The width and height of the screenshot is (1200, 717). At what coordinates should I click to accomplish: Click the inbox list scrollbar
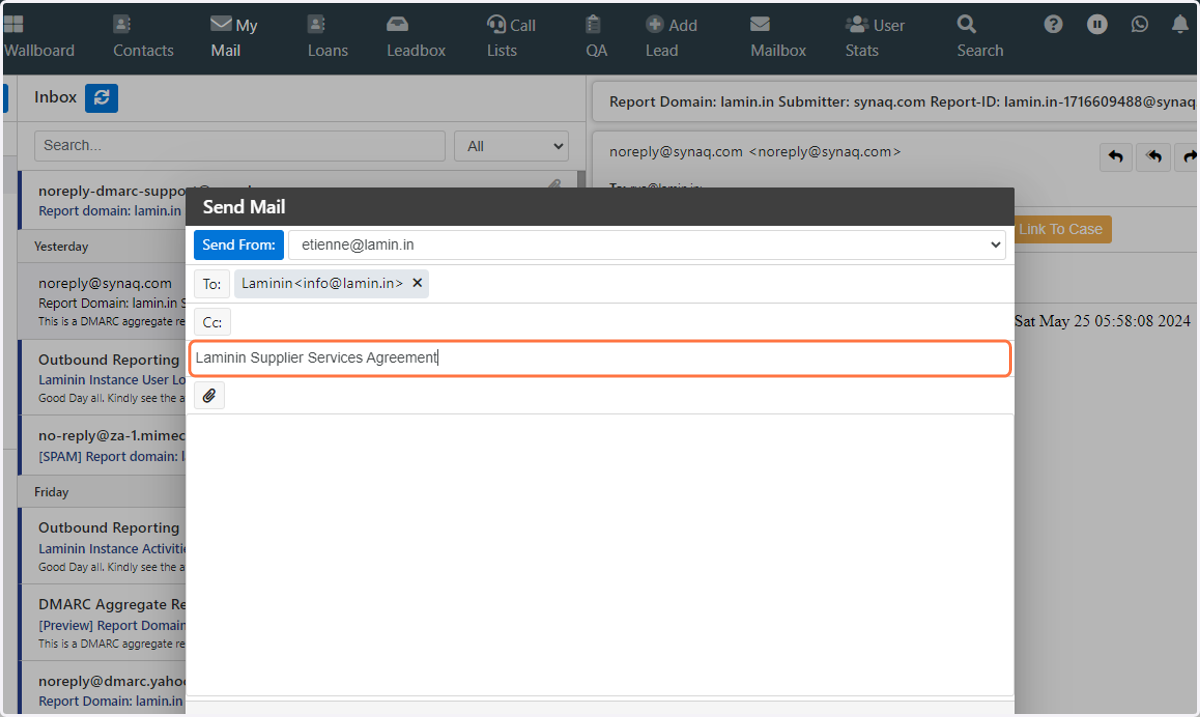581,180
